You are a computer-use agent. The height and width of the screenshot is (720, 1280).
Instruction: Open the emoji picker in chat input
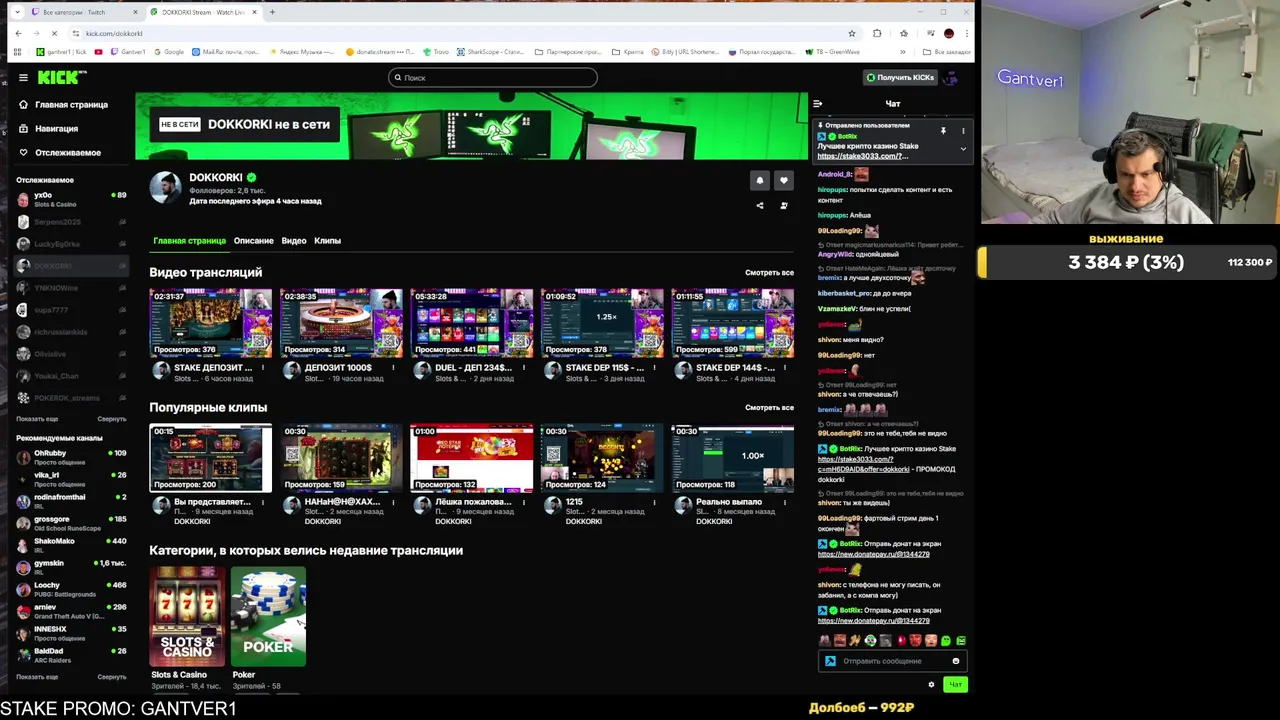point(955,661)
